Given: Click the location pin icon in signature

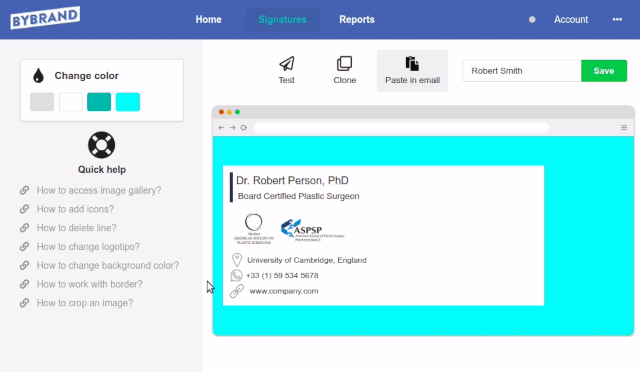Looking at the screenshot, I should click(237, 260).
